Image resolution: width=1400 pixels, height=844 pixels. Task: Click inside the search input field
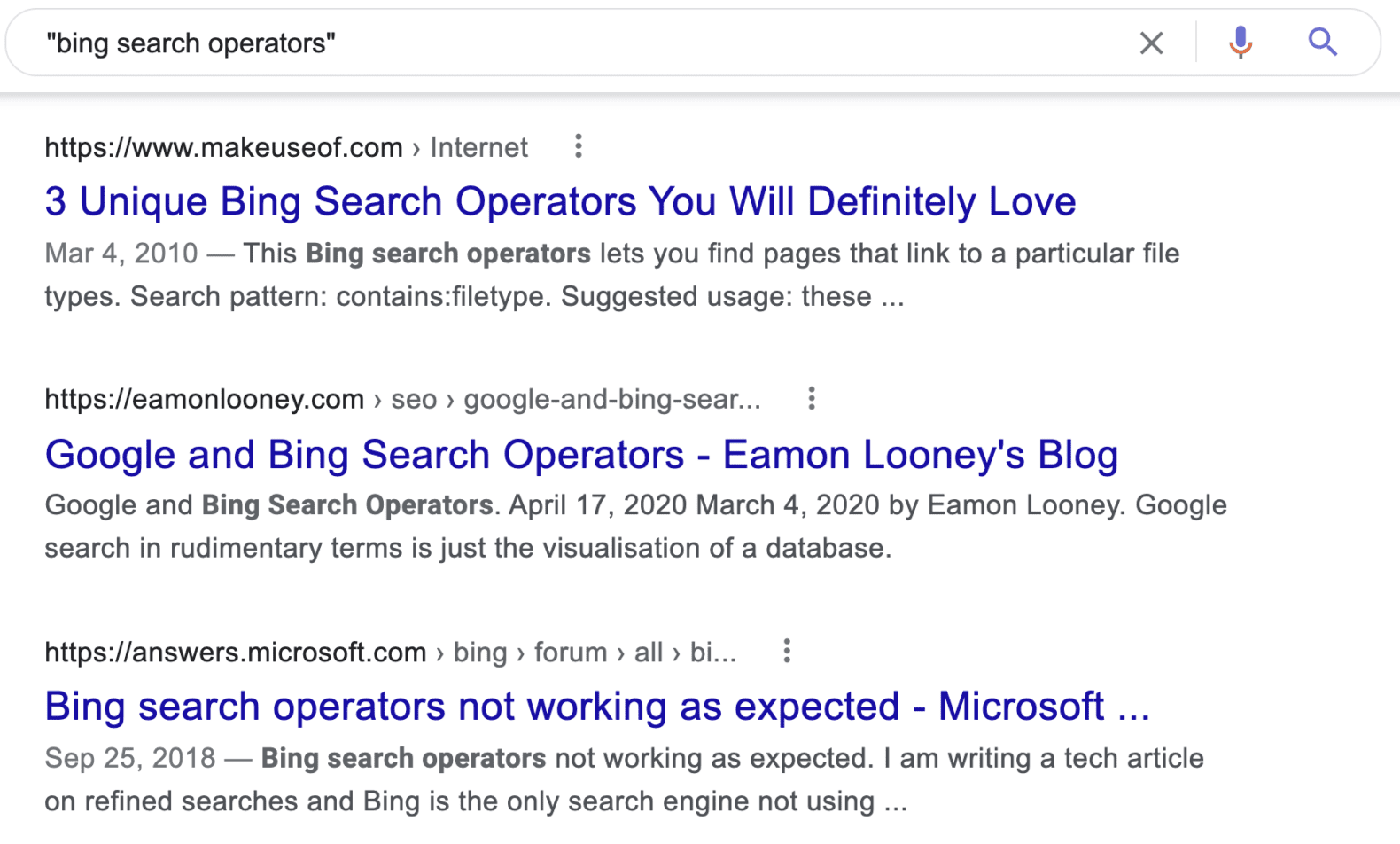click(532, 42)
